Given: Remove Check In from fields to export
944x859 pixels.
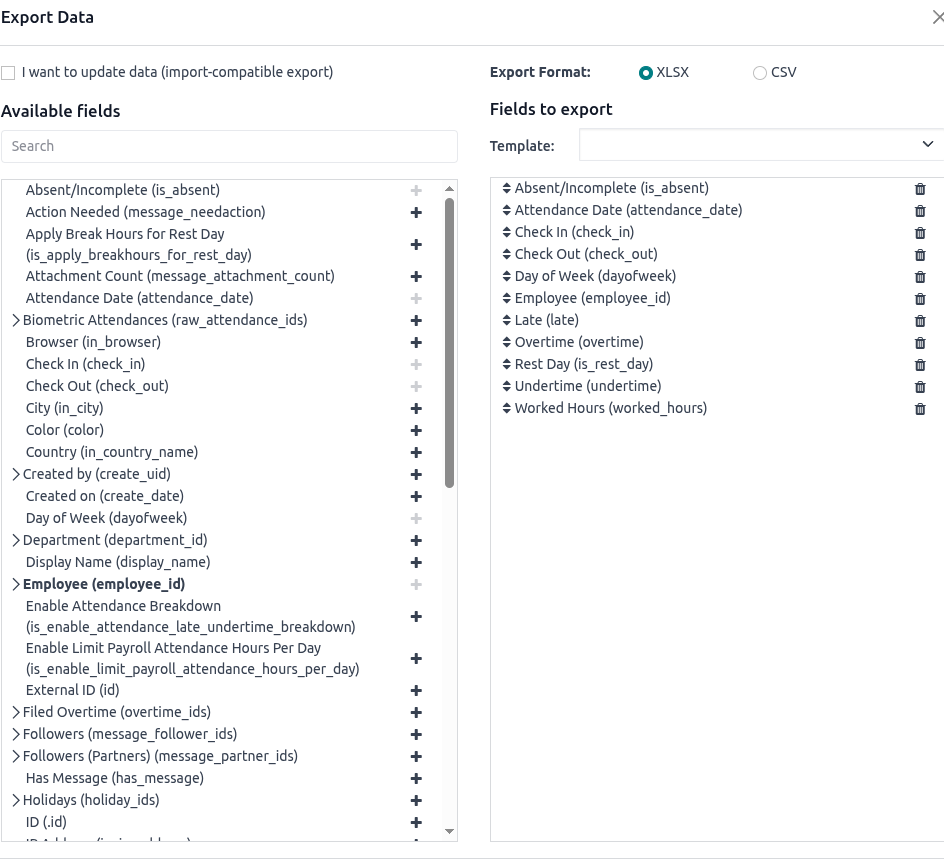Looking at the screenshot, I should click(920, 233).
